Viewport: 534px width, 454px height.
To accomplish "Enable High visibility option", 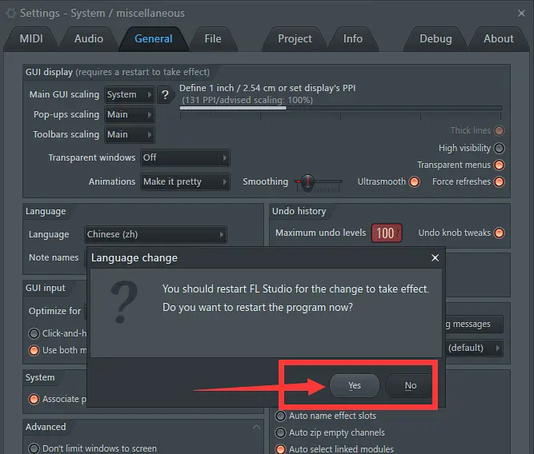I will [499, 148].
